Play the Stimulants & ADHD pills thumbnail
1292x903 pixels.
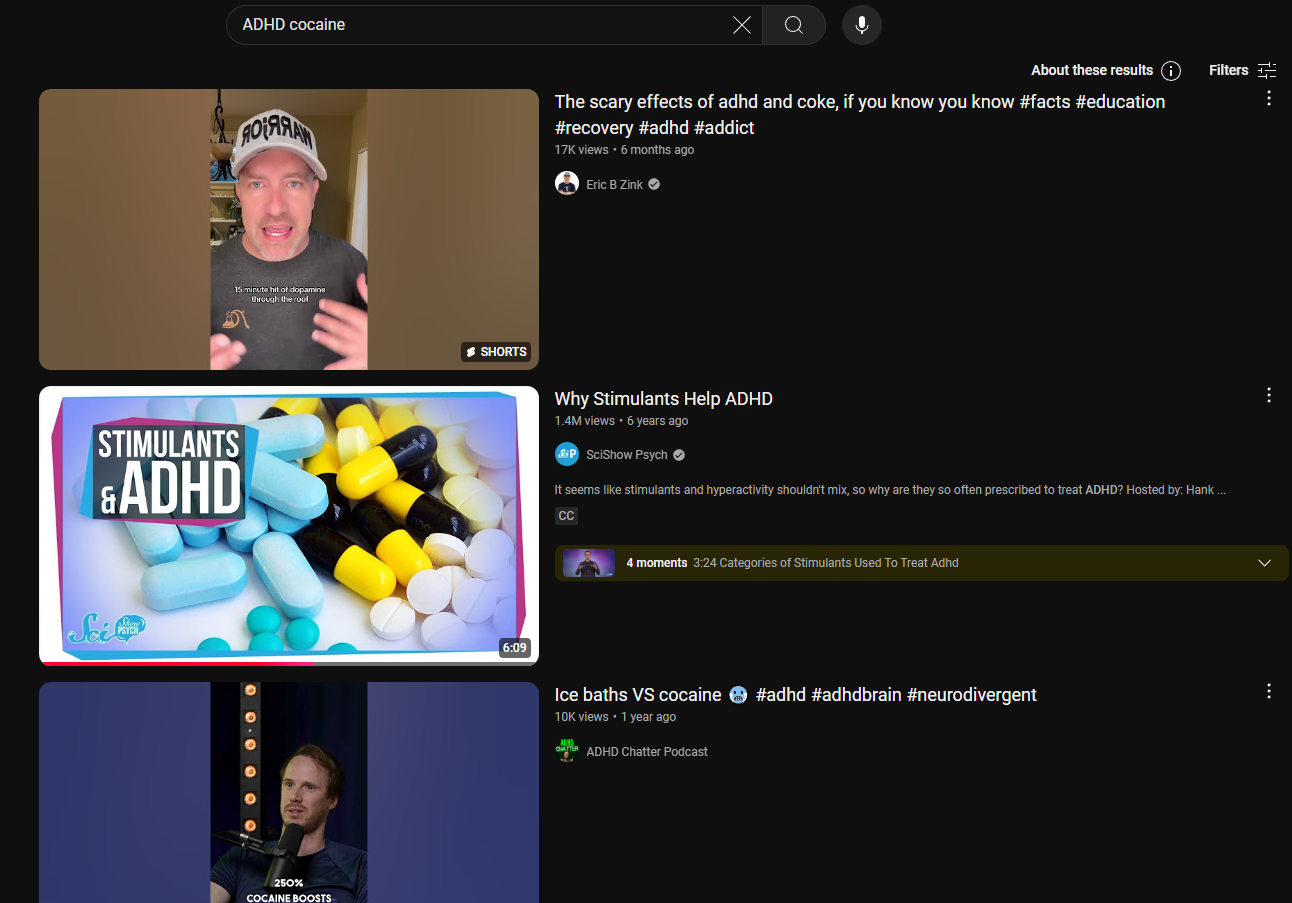tap(289, 525)
